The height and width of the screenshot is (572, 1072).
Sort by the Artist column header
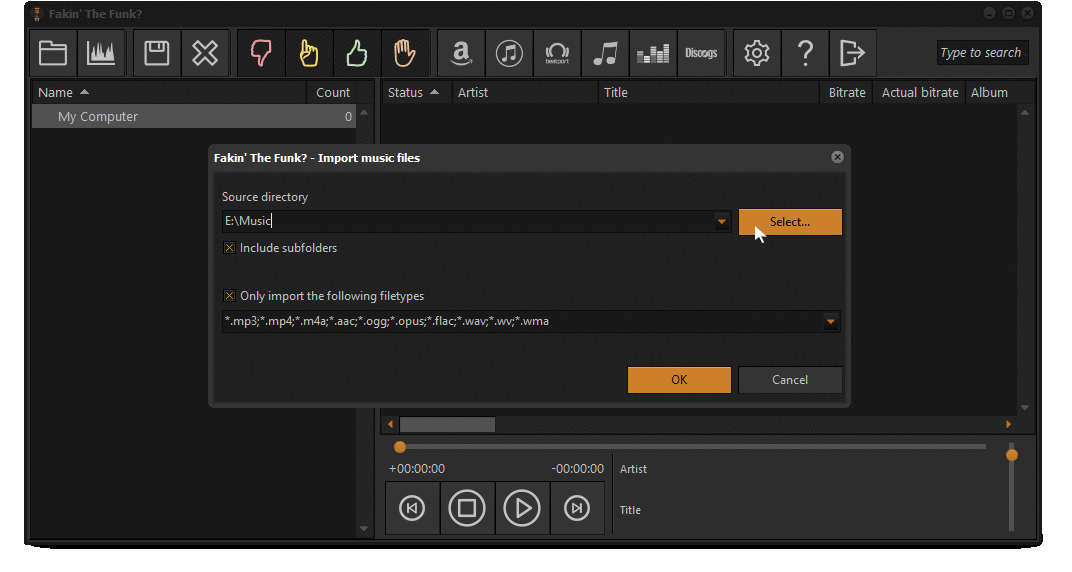coord(524,92)
